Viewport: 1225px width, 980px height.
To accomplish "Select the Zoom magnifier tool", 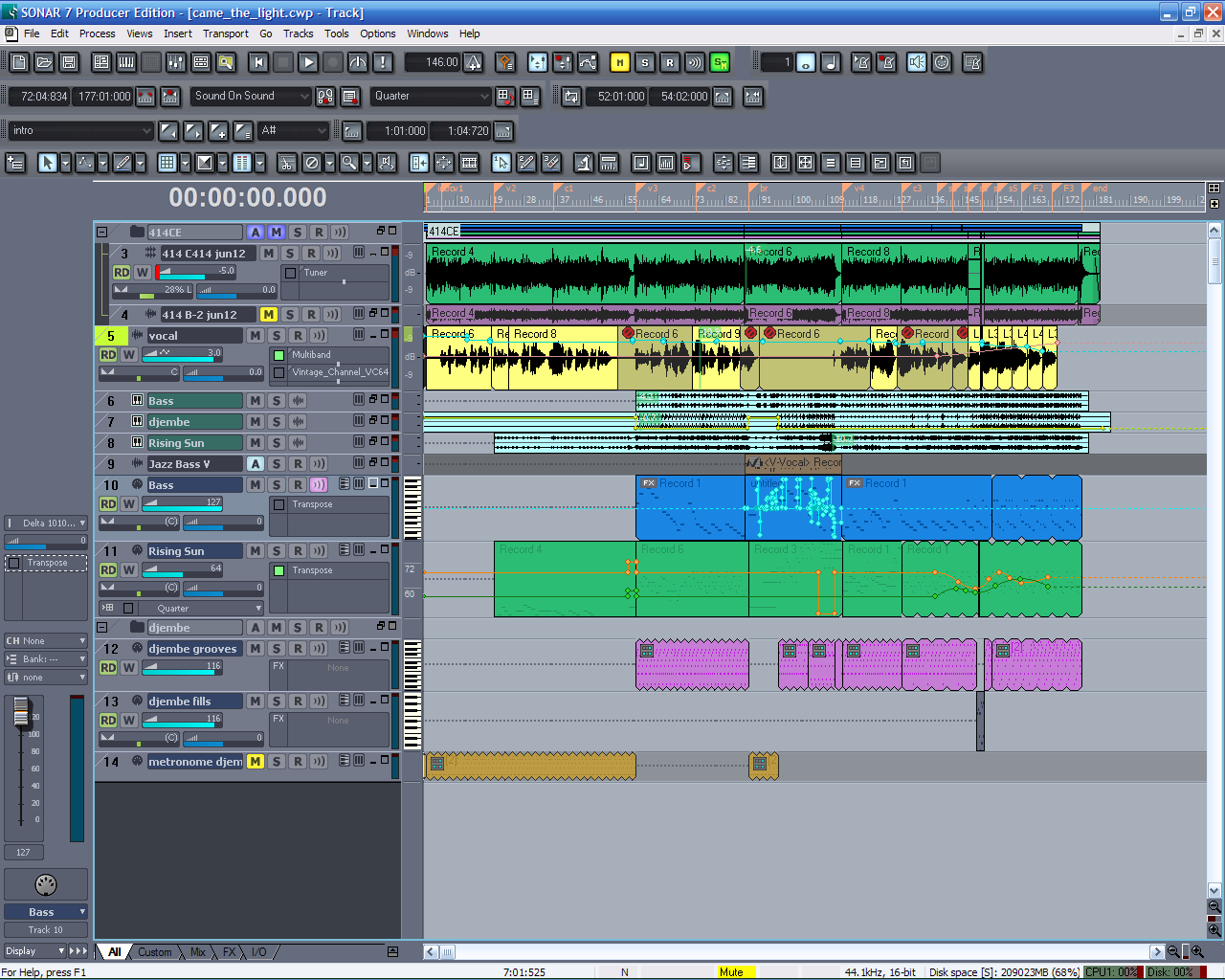I will tap(349, 163).
